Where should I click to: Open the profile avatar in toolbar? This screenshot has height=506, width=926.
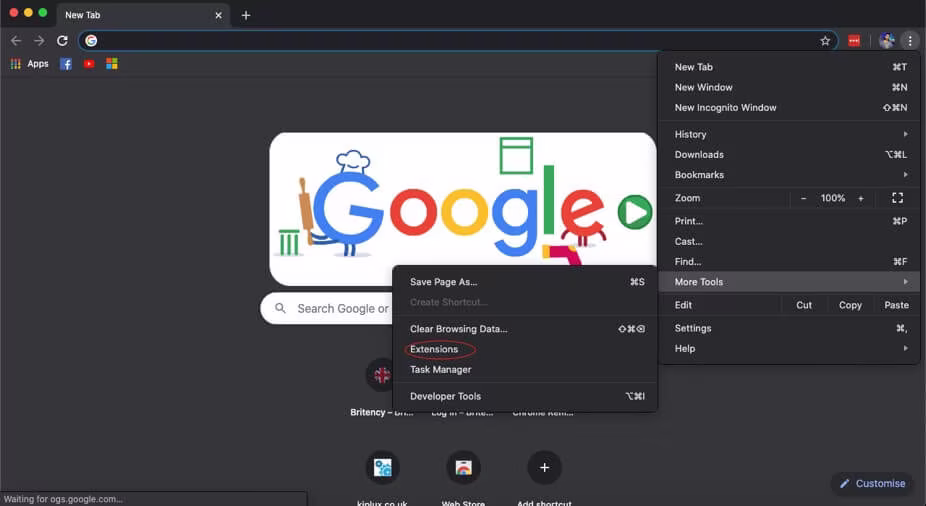click(886, 41)
